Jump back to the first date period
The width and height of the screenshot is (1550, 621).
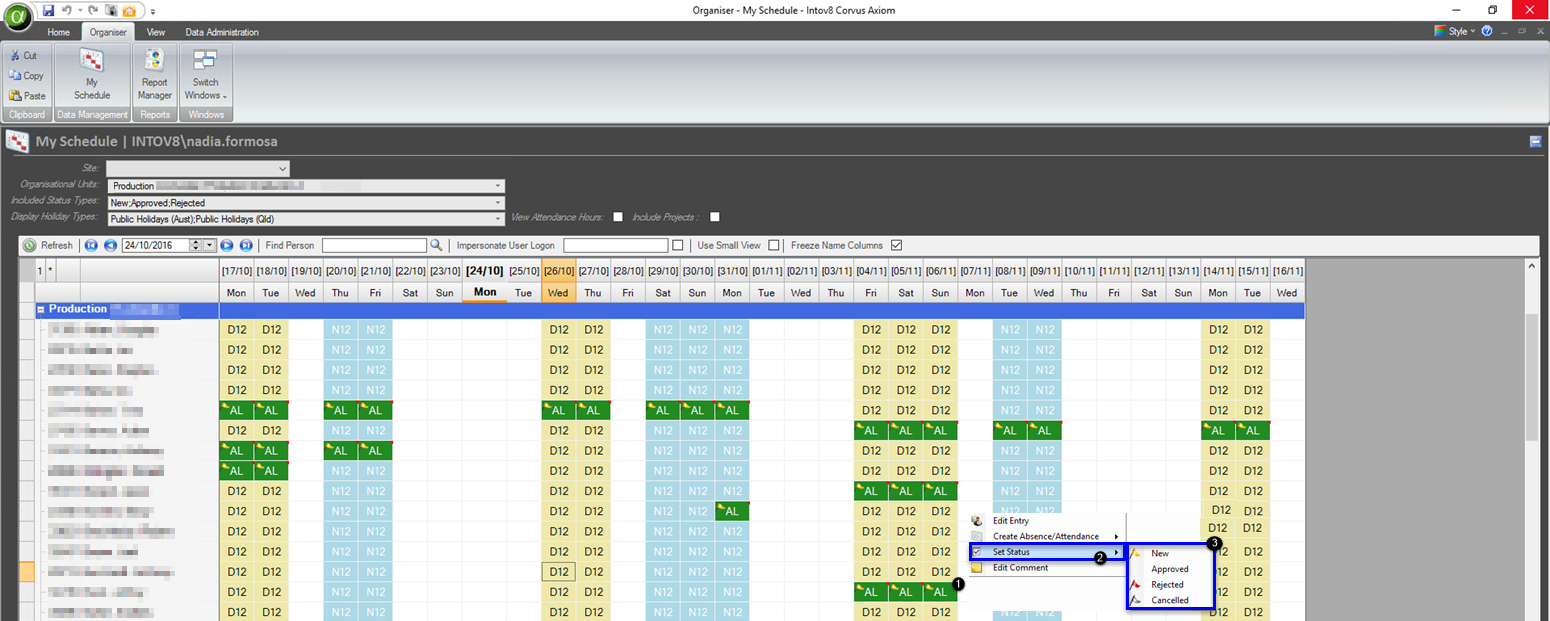(91, 245)
